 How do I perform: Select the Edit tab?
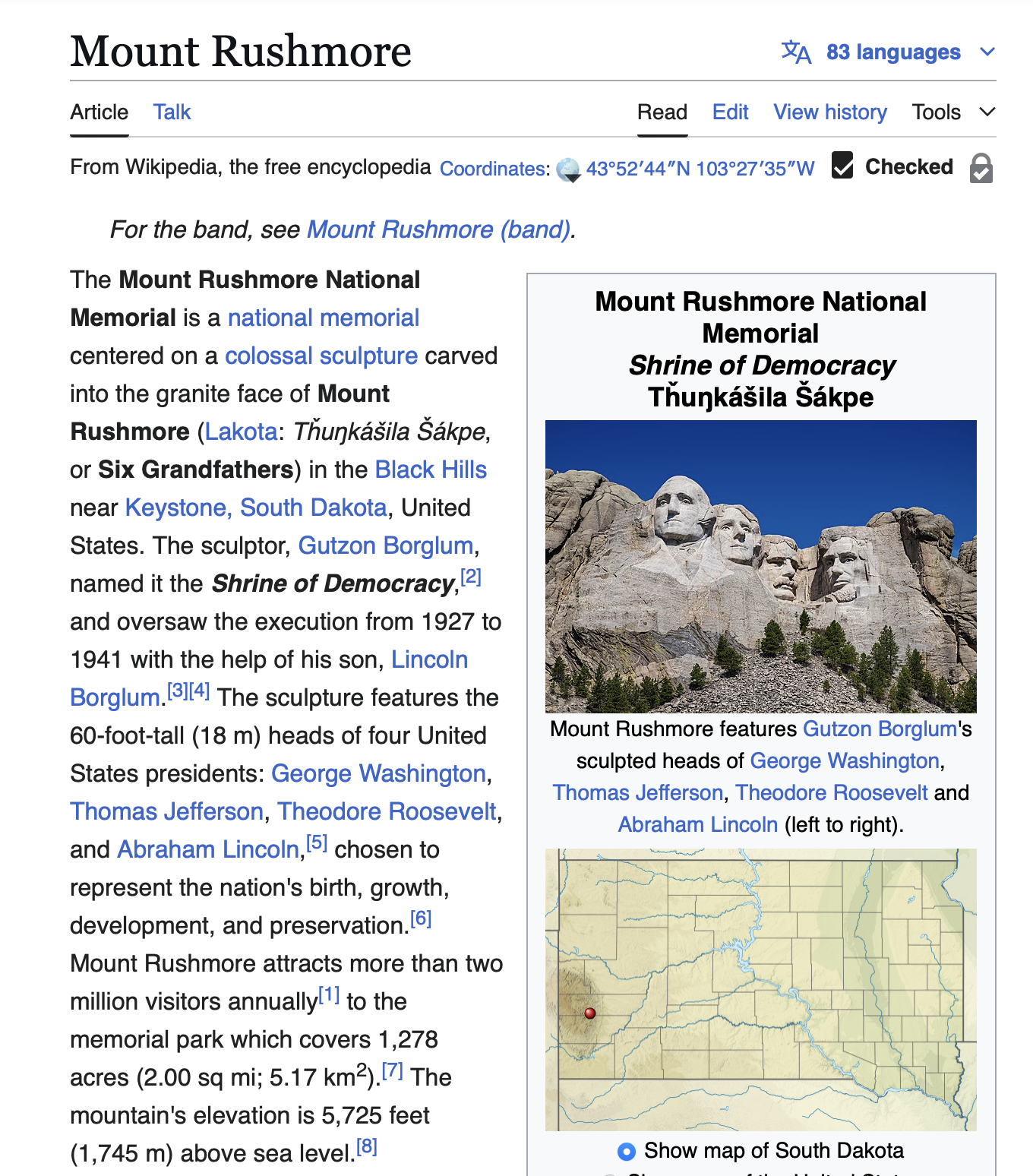tap(730, 112)
